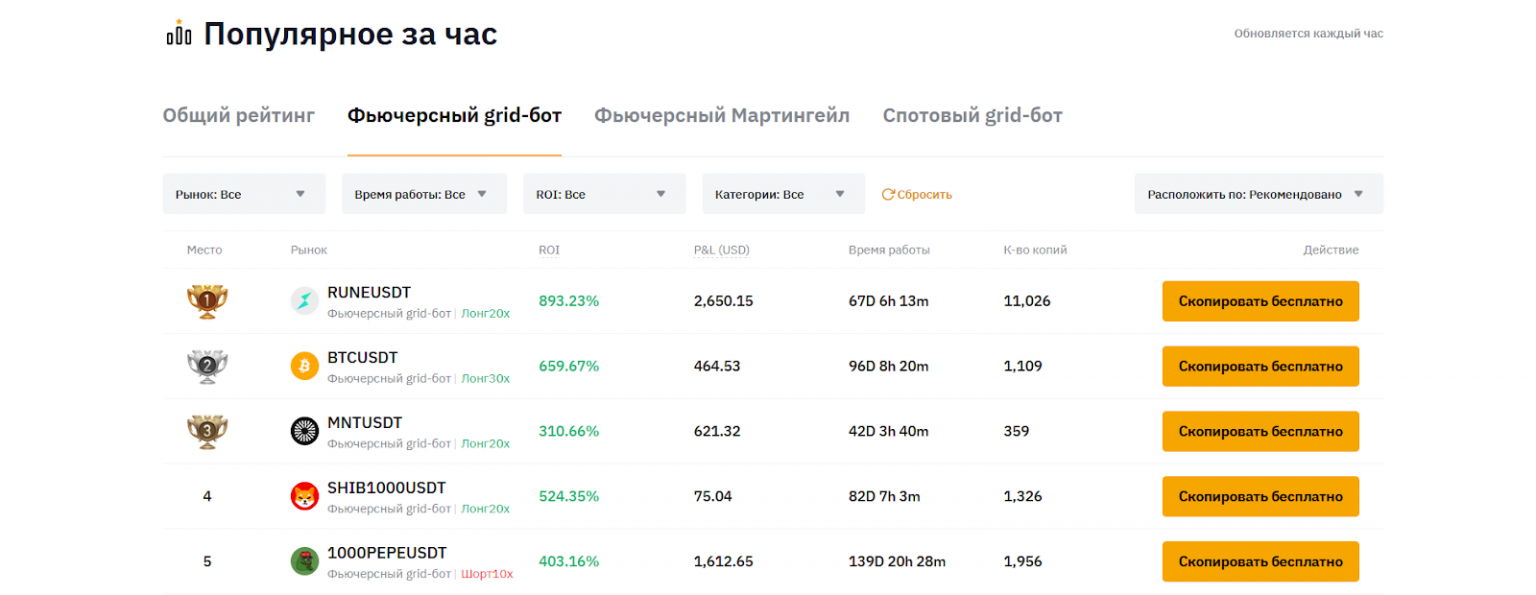Reset filters with the Сбросить link
1536x595 pixels.
tap(917, 195)
